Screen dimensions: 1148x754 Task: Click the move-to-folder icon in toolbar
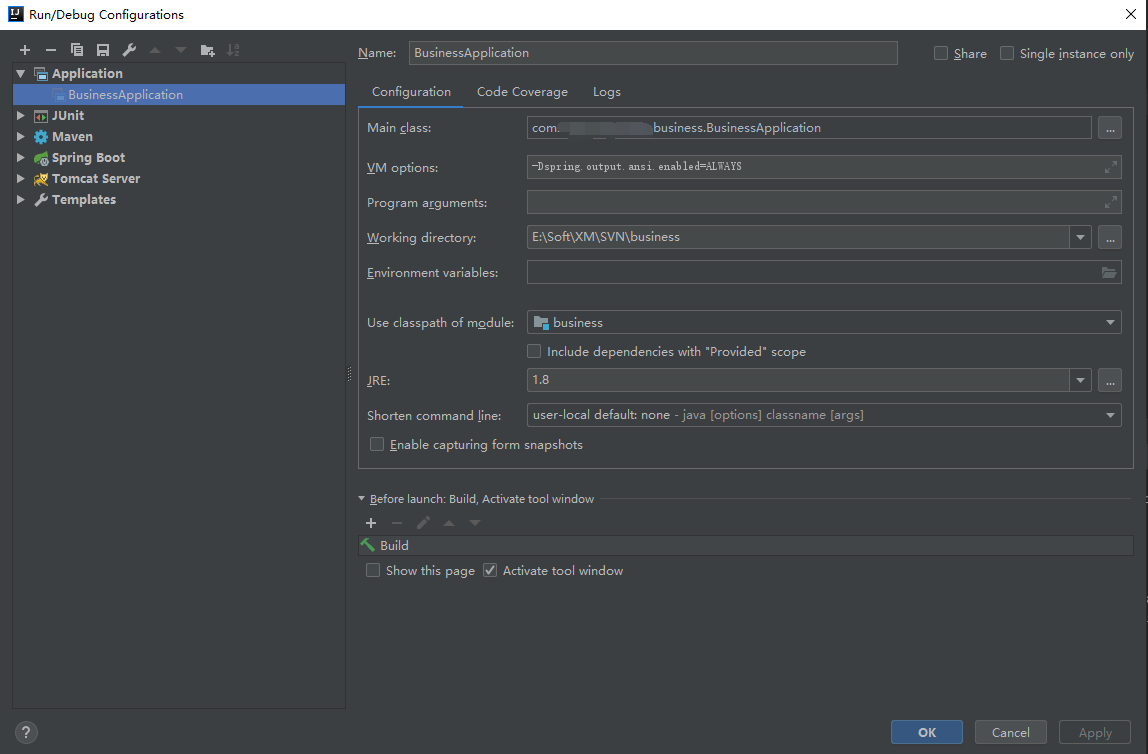(x=207, y=50)
